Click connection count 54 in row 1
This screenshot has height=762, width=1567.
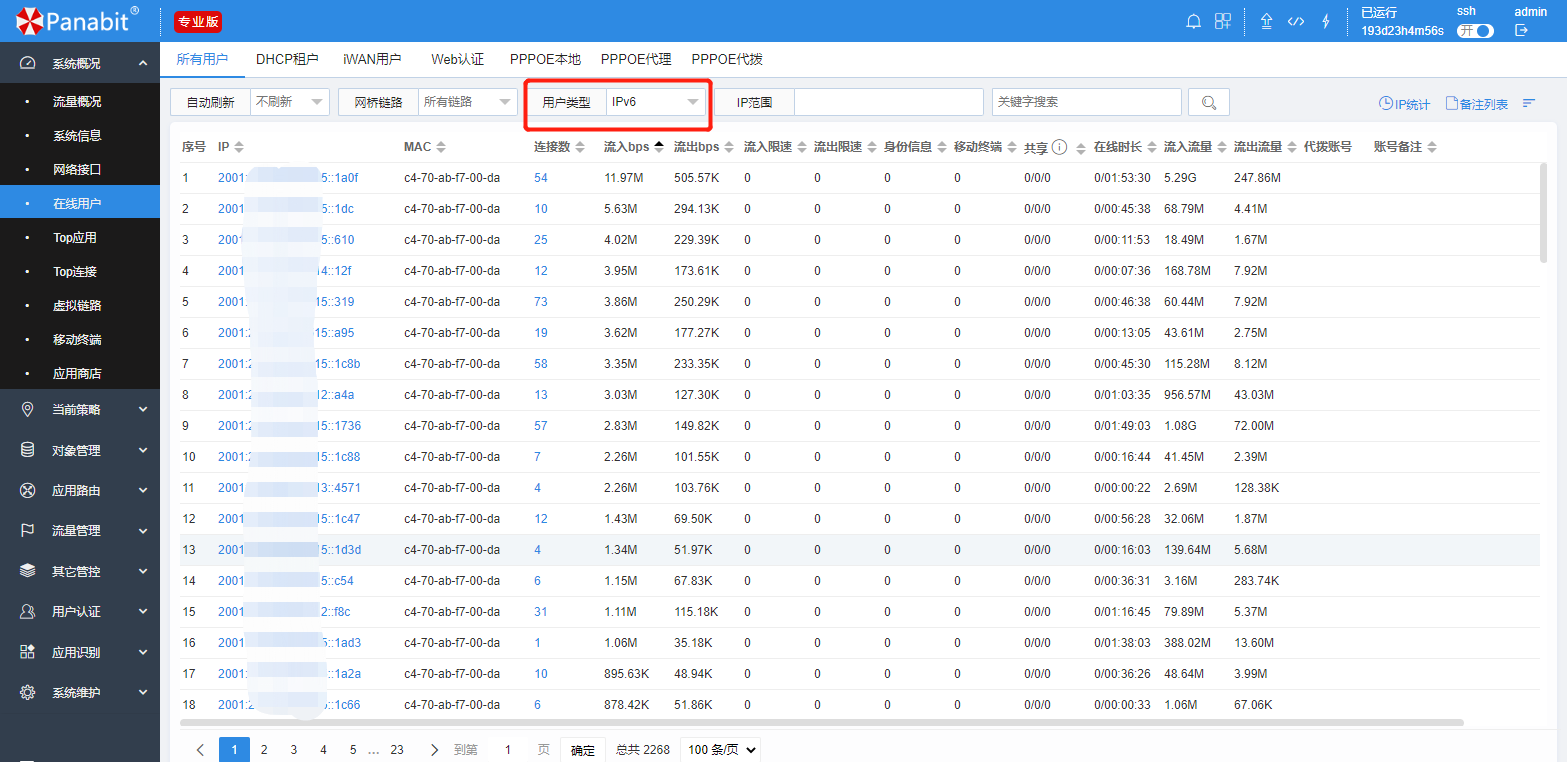coord(541,178)
